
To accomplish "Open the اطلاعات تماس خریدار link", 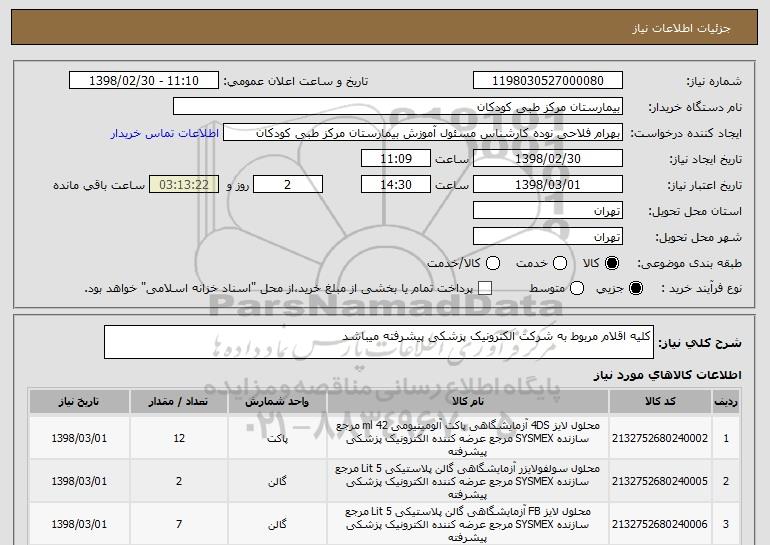I will tap(165, 133).
